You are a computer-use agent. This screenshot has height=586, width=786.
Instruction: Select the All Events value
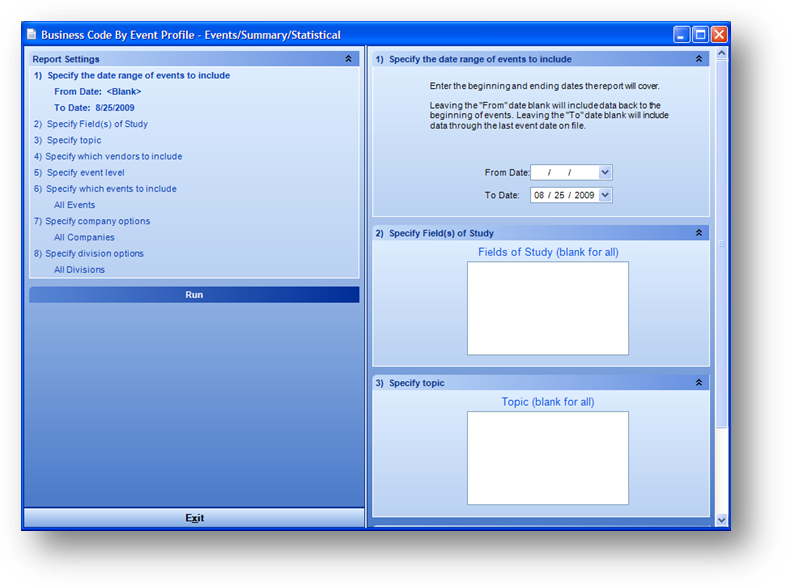[x=75, y=205]
